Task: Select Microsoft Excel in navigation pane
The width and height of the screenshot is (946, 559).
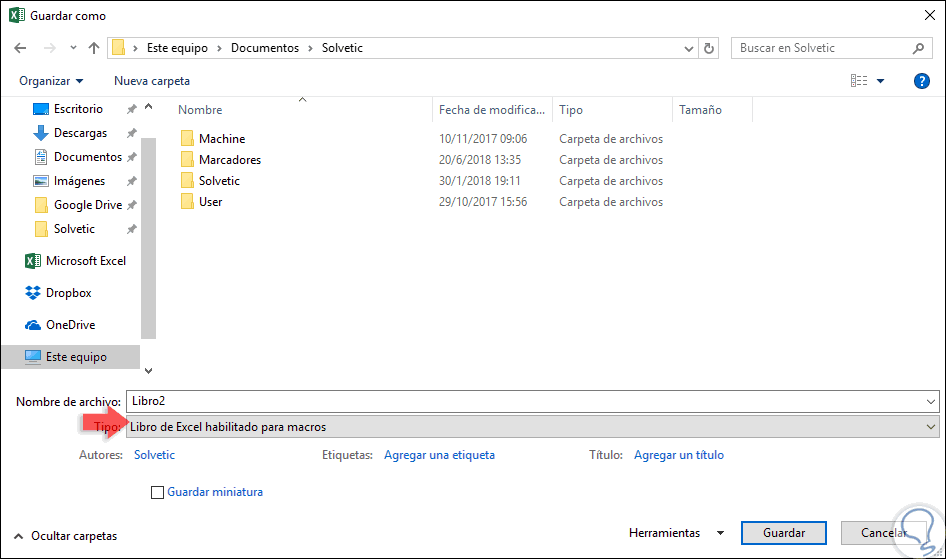Action: 85,261
